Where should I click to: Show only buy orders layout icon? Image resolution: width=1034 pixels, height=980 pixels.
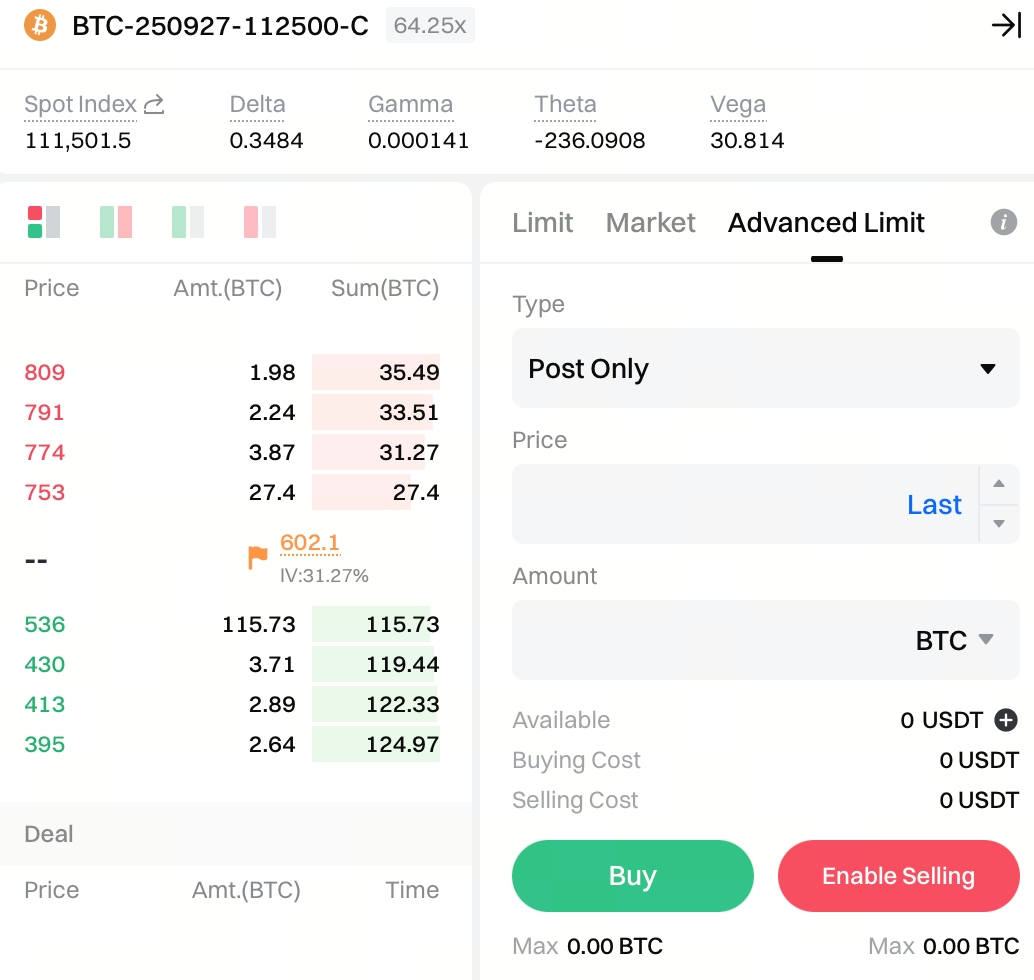(188, 222)
